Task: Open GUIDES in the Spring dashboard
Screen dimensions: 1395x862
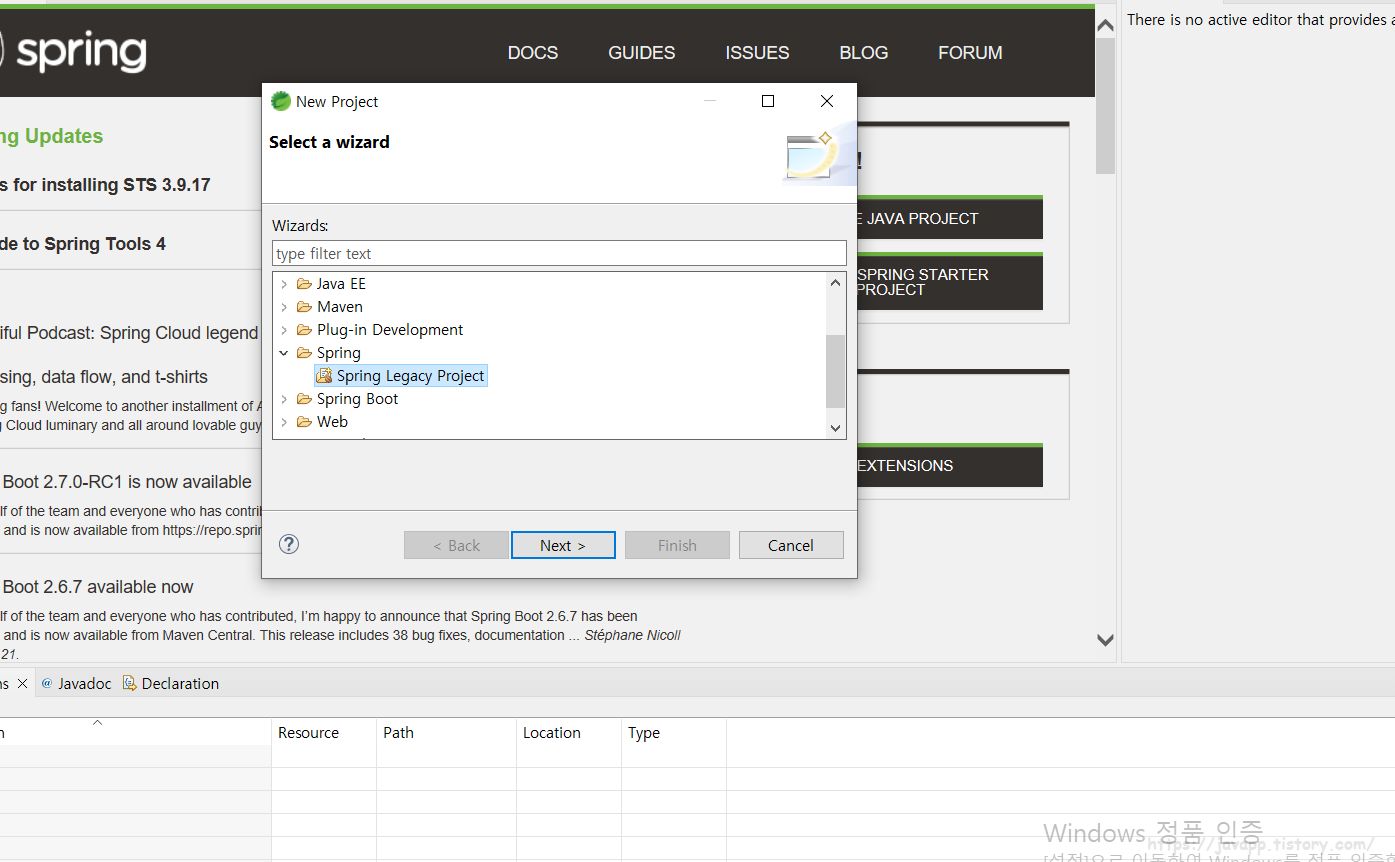Action: pyautogui.click(x=641, y=53)
